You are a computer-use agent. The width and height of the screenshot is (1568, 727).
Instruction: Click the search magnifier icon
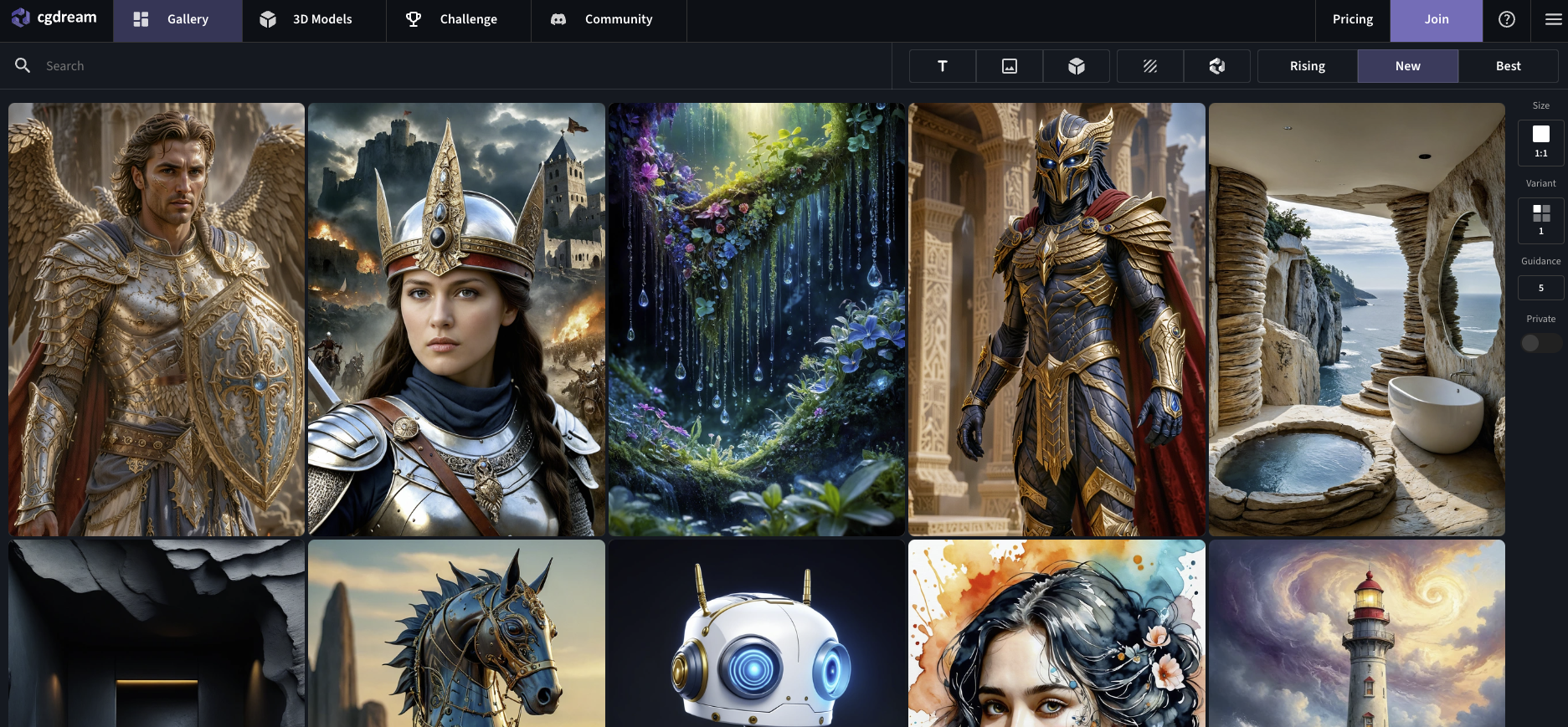click(x=23, y=65)
